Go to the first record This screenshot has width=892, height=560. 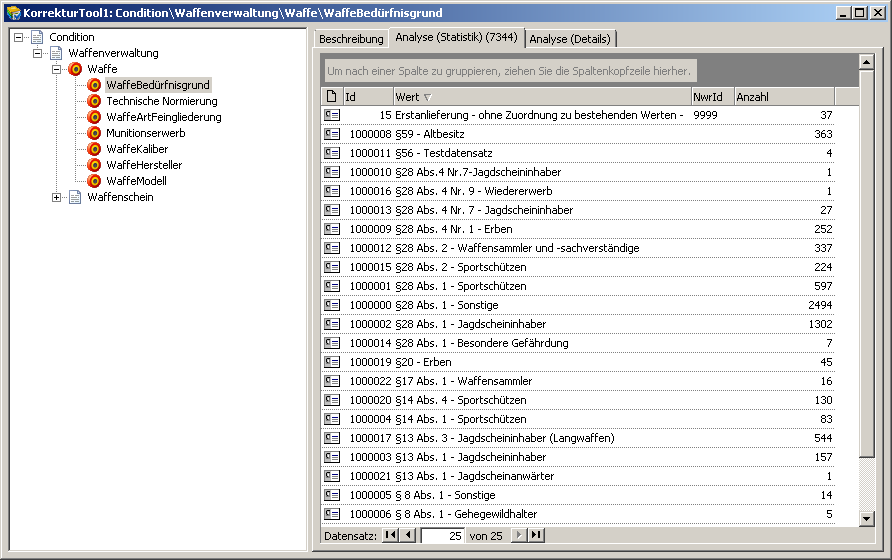(390, 536)
